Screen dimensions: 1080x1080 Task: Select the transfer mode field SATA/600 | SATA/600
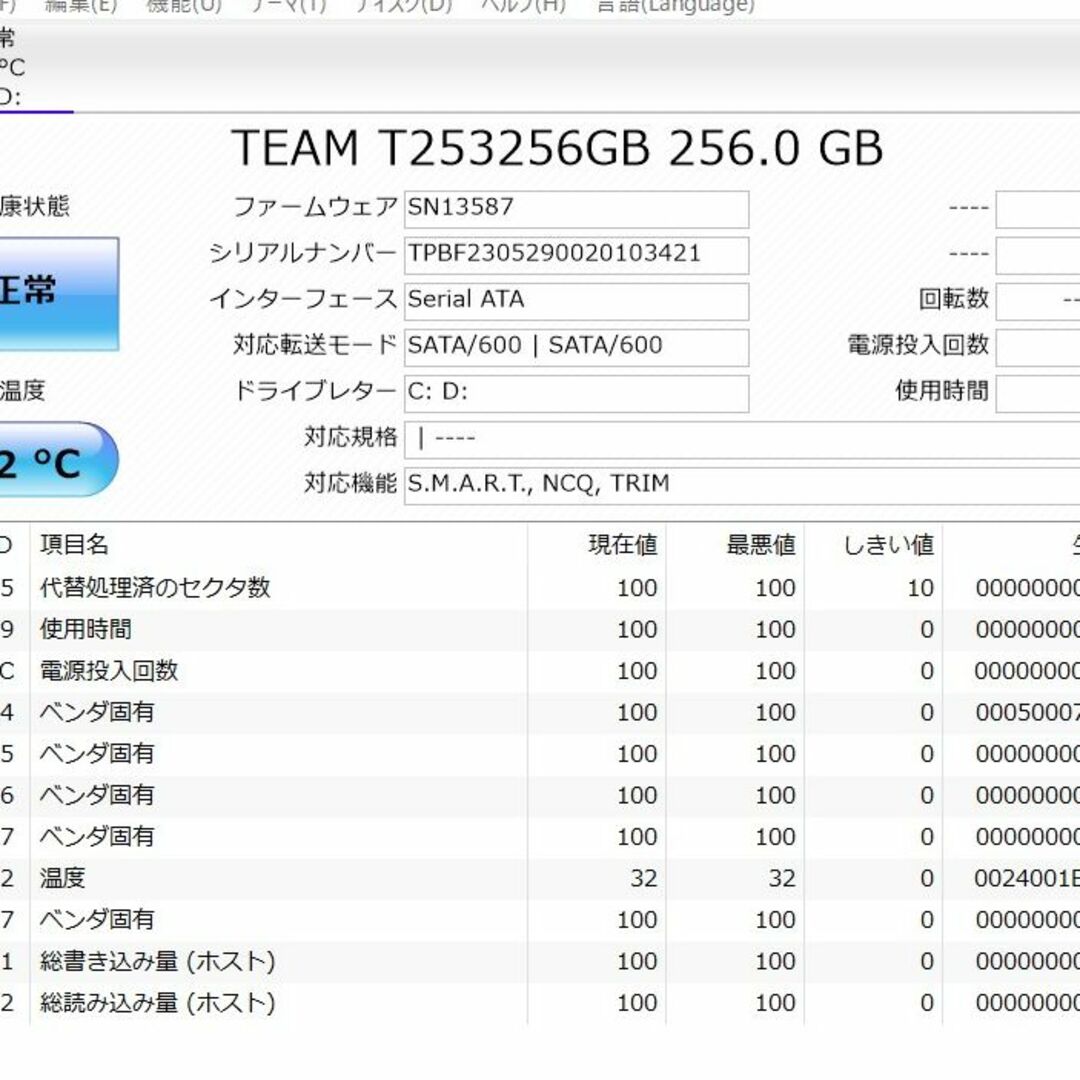[x=577, y=348]
